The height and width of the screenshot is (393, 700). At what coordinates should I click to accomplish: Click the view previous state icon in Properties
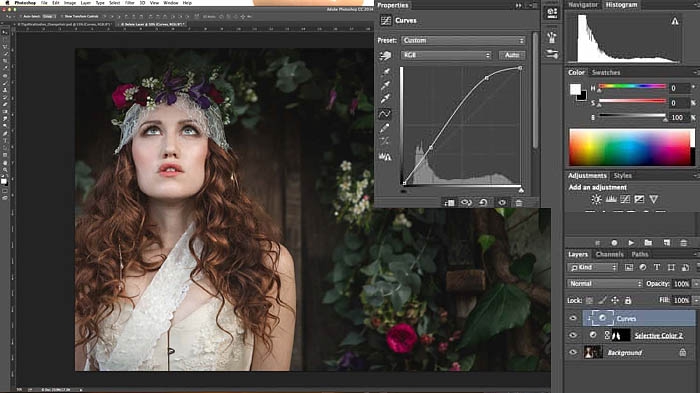point(466,203)
